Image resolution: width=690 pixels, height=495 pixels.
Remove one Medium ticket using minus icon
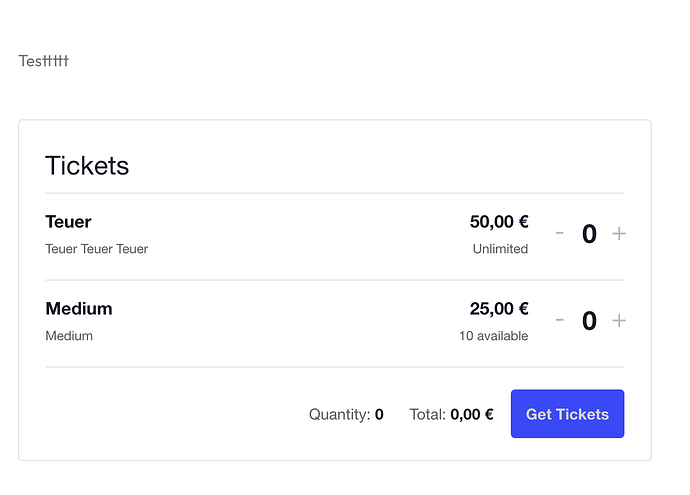[x=559, y=320]
